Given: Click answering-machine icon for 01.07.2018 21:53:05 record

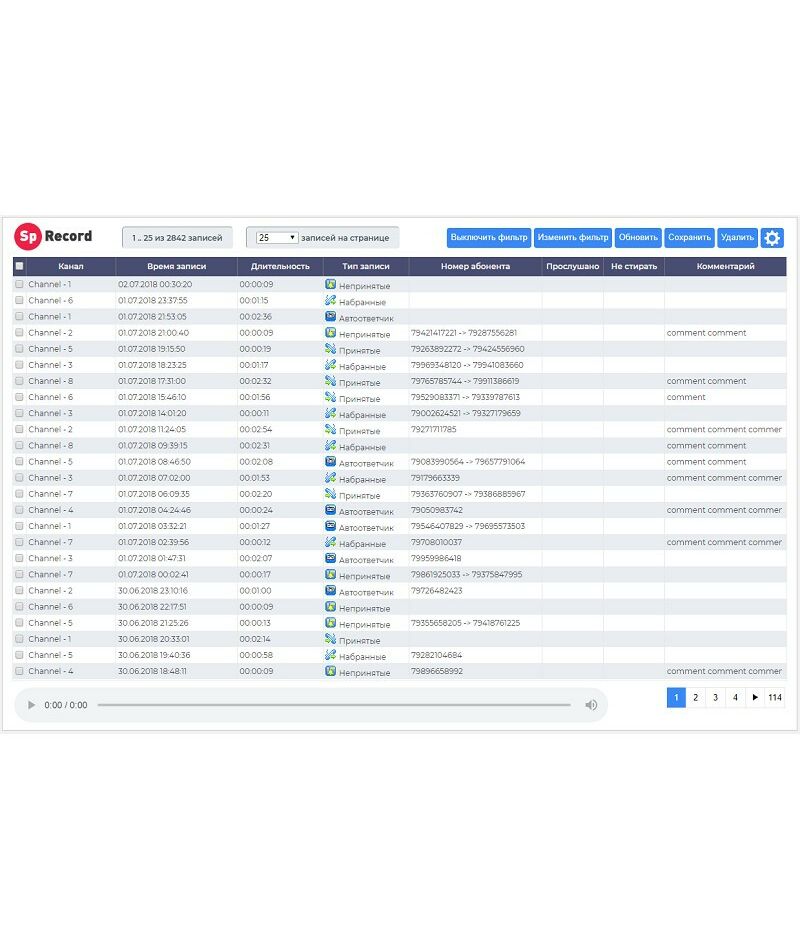Looking at the screenshot, I should click(330, 316).
